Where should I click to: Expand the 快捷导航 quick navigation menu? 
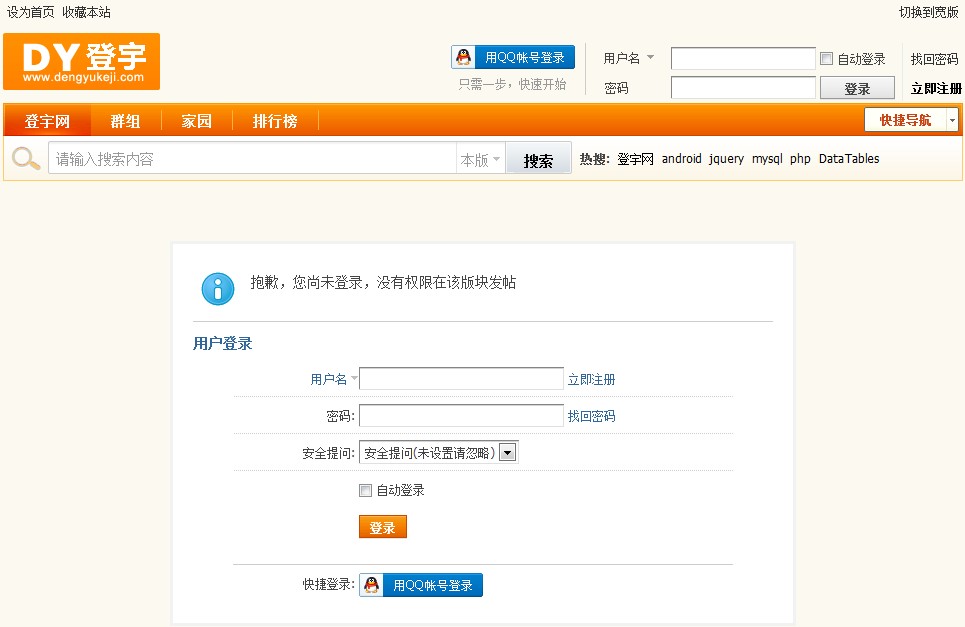906,119
